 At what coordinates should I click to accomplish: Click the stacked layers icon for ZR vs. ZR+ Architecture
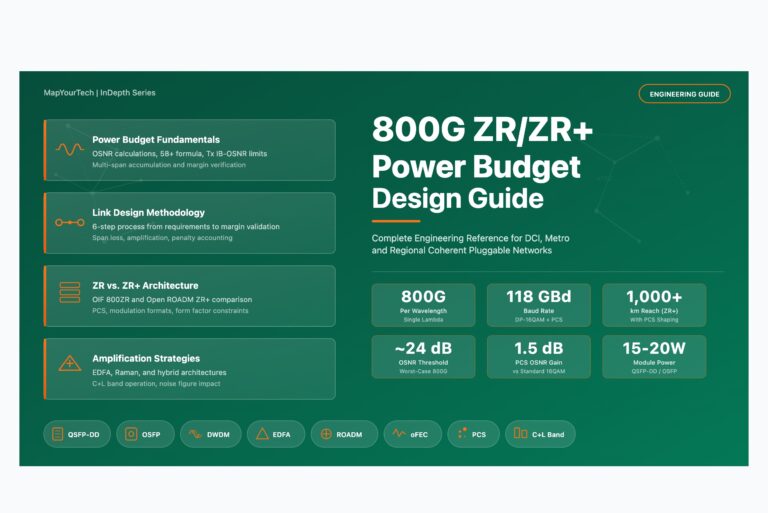(69, 293)
